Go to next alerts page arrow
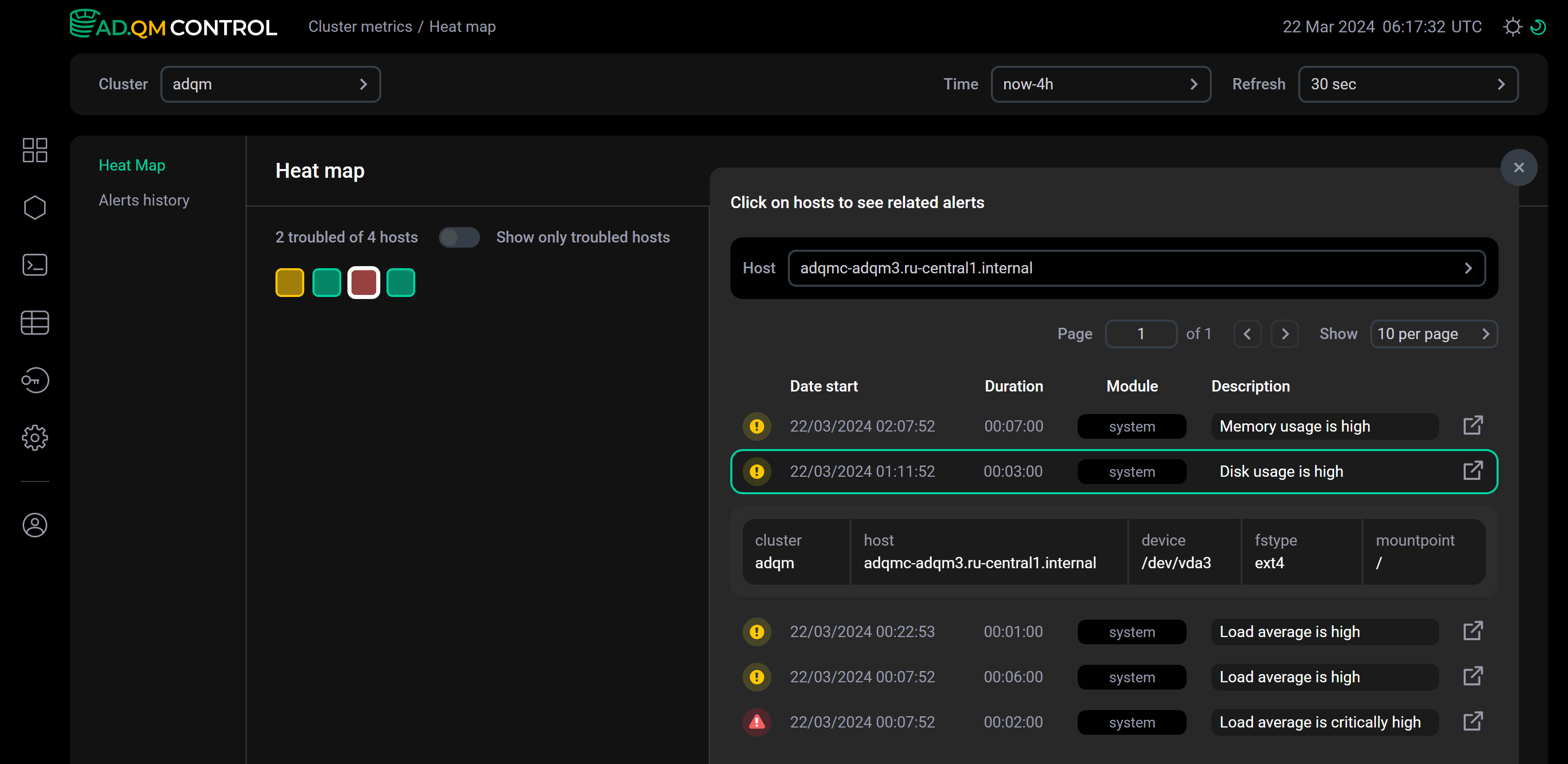Screen dimensions: 1568x764 coord(1284,333)
